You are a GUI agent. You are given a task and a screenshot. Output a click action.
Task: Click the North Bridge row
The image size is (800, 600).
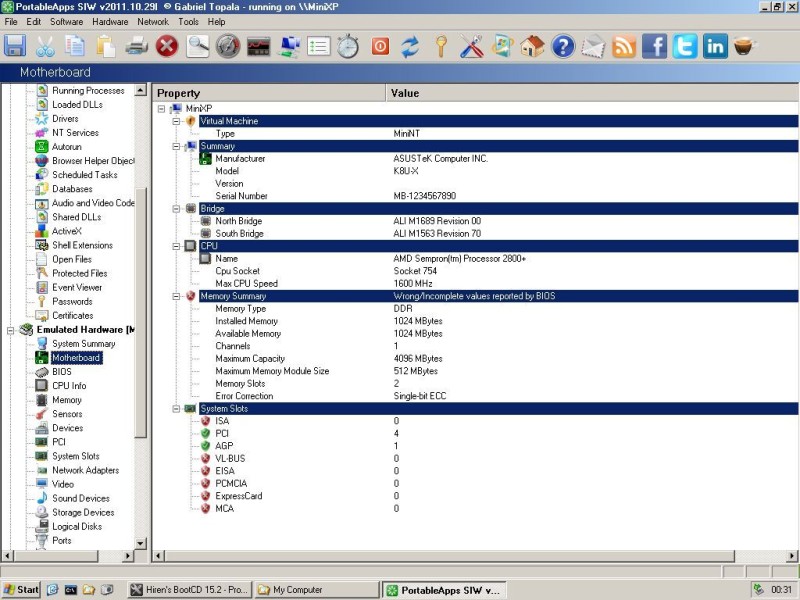[474, 221]
